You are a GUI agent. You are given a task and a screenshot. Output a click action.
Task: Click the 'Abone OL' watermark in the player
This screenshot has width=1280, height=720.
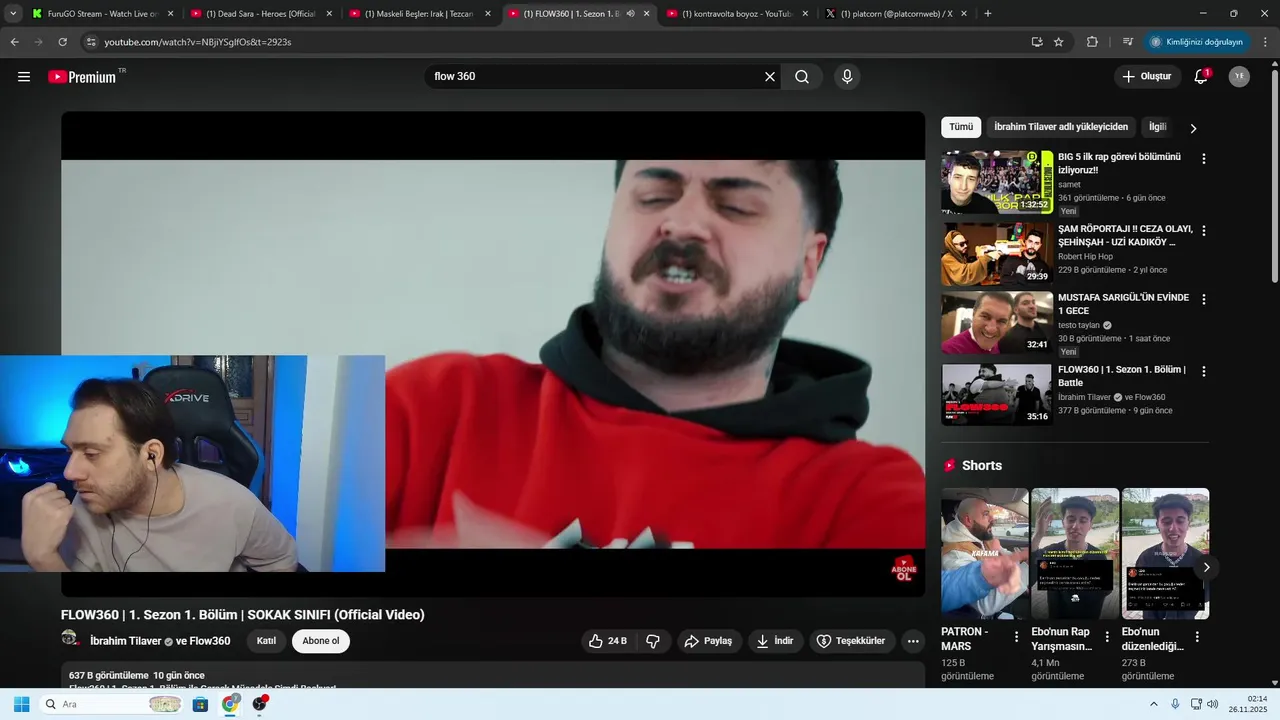904,569
